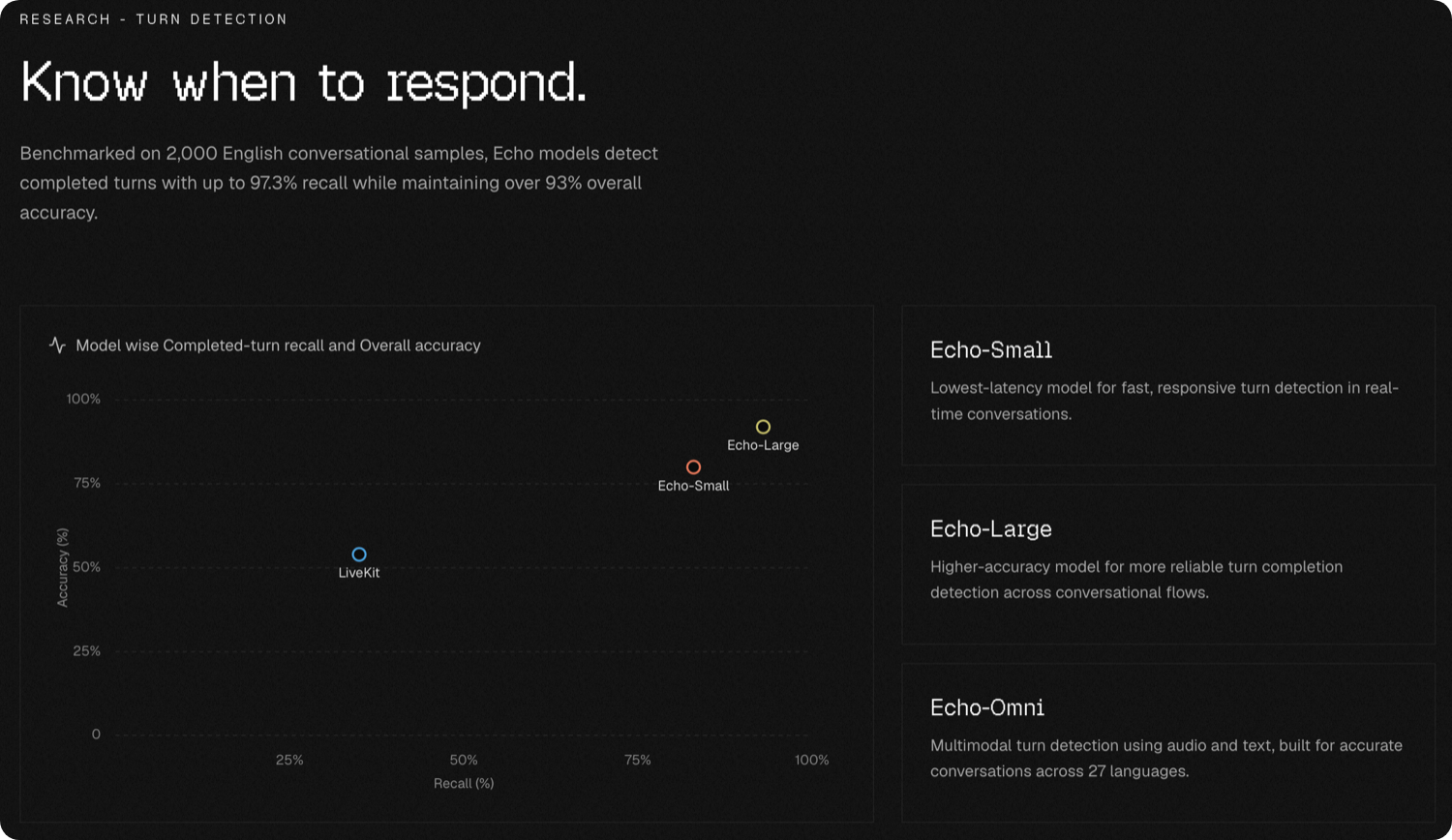Click the '50%' y-axis tick label
Image resolution: width=1452 pixels, height=840 pixels.
(87, 567)
